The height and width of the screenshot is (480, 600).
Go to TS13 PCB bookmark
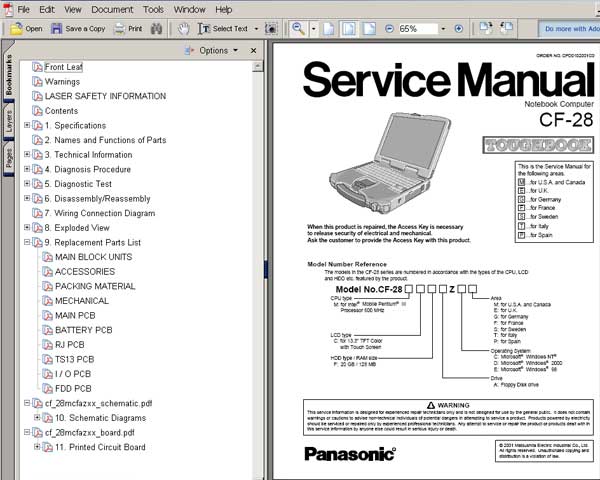75,360
